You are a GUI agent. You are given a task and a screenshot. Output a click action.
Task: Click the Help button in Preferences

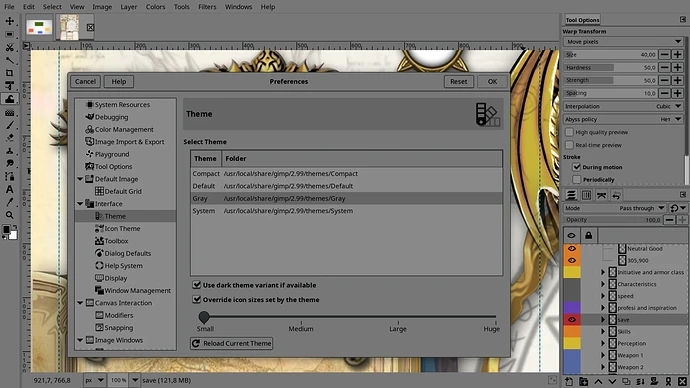pyautogui.click(x=119, y=81)
